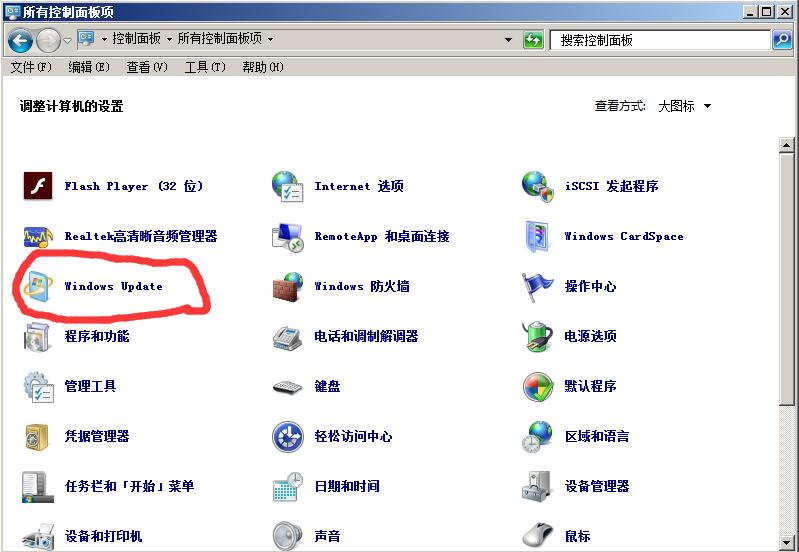This screenshot has width=799, height=552.
Task: Open the 大图标 view mode dropdown
Action: point(707,106)
